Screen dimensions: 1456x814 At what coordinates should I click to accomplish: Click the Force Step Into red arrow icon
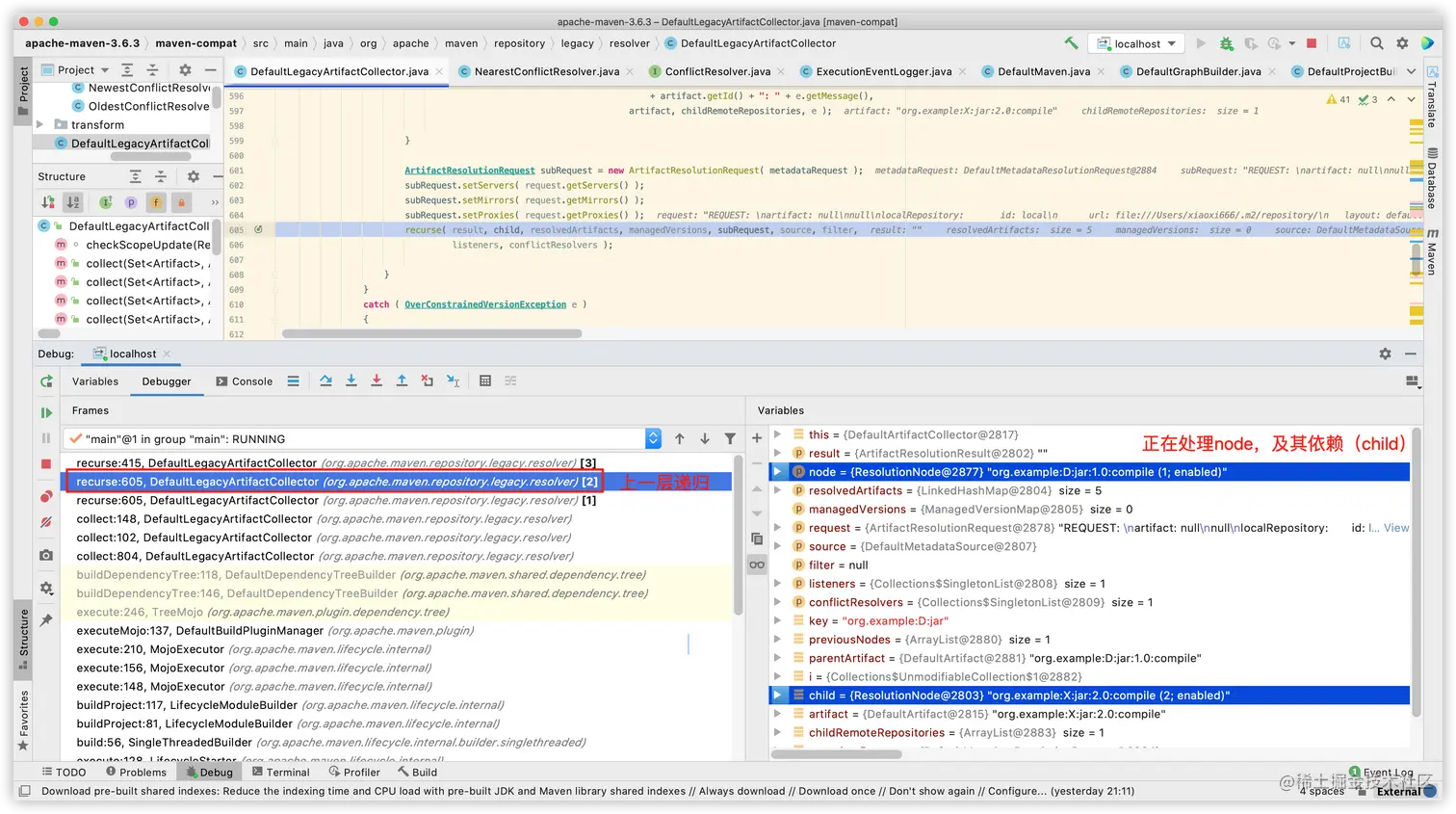click(x=377, y=381)
